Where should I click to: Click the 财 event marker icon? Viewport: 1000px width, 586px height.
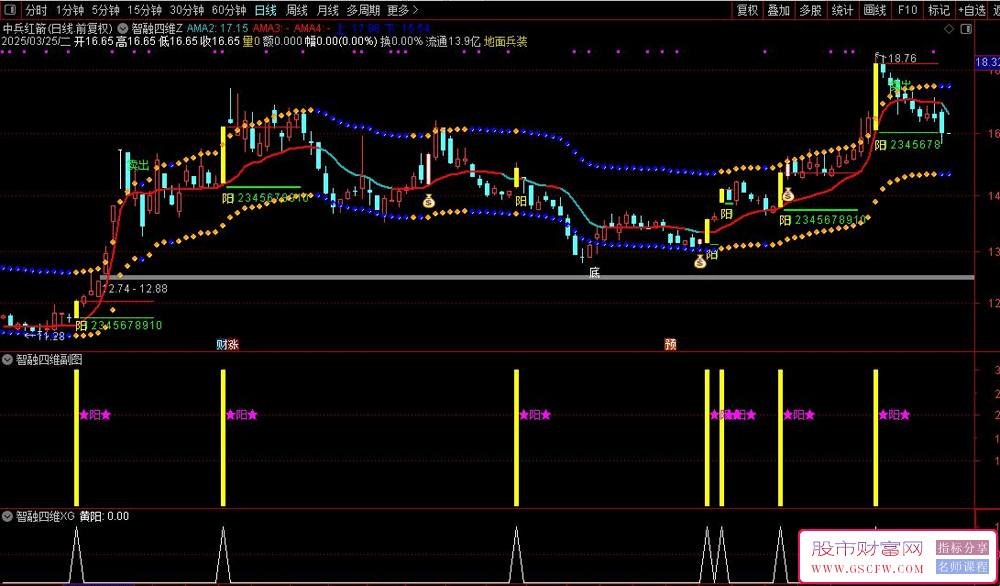(x=221, y=344)
